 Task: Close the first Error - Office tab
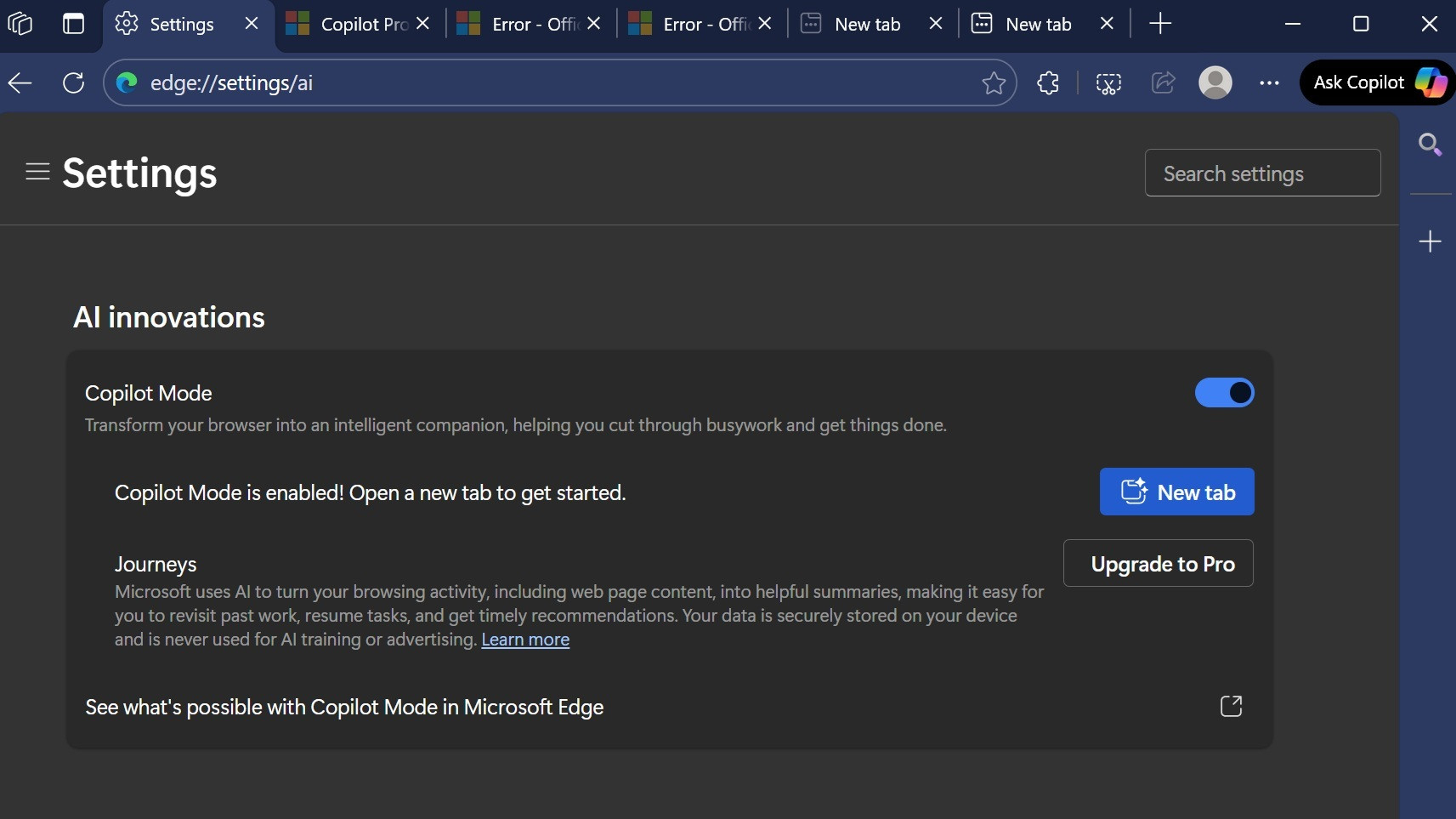(594, 24)
